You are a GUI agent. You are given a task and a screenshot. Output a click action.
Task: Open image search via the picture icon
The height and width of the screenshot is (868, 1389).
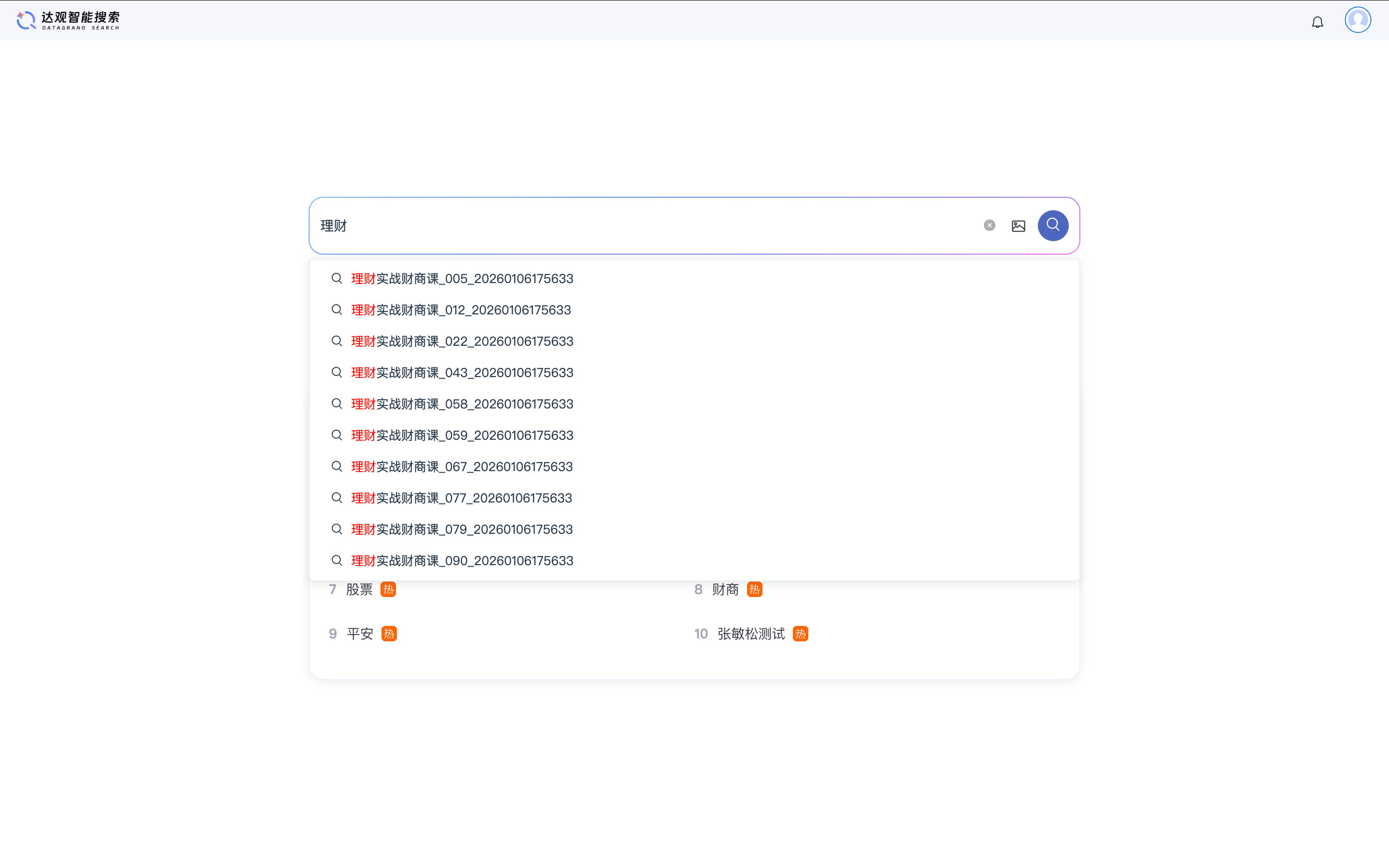click(1018, 226)
